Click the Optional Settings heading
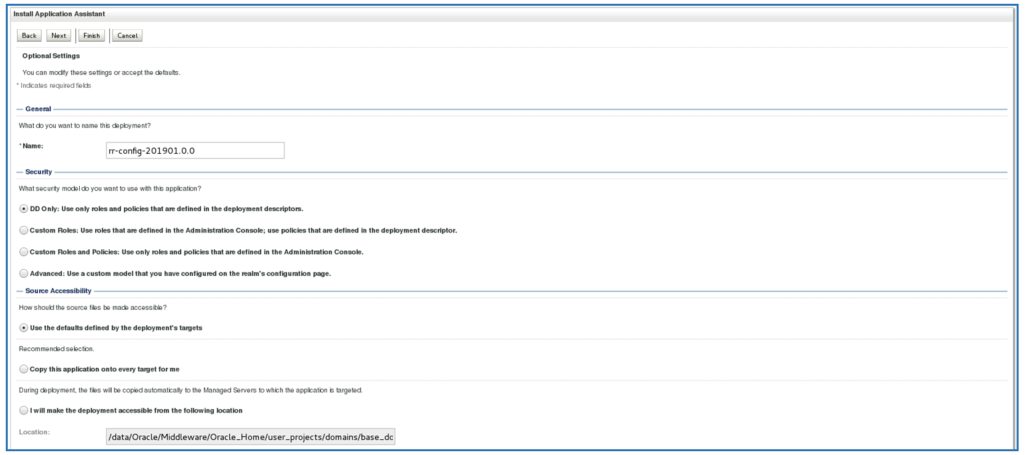Image resolution: width=1026 pixels, height=455 pixels. click(x=51, y=56)
